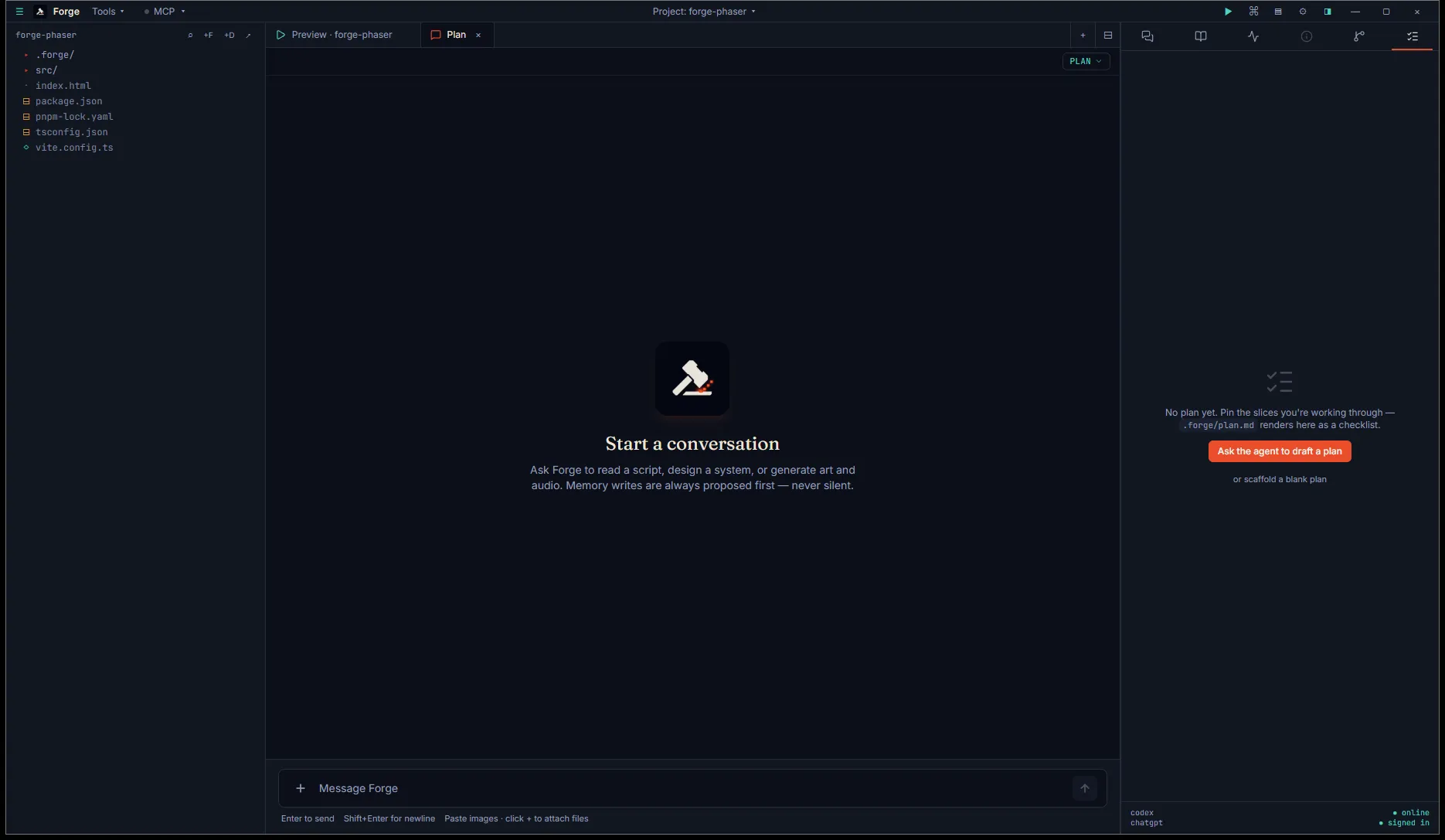Select the Plan tab
The image size is (1445, 840).
pyautogui.click(x=456, y=35)
